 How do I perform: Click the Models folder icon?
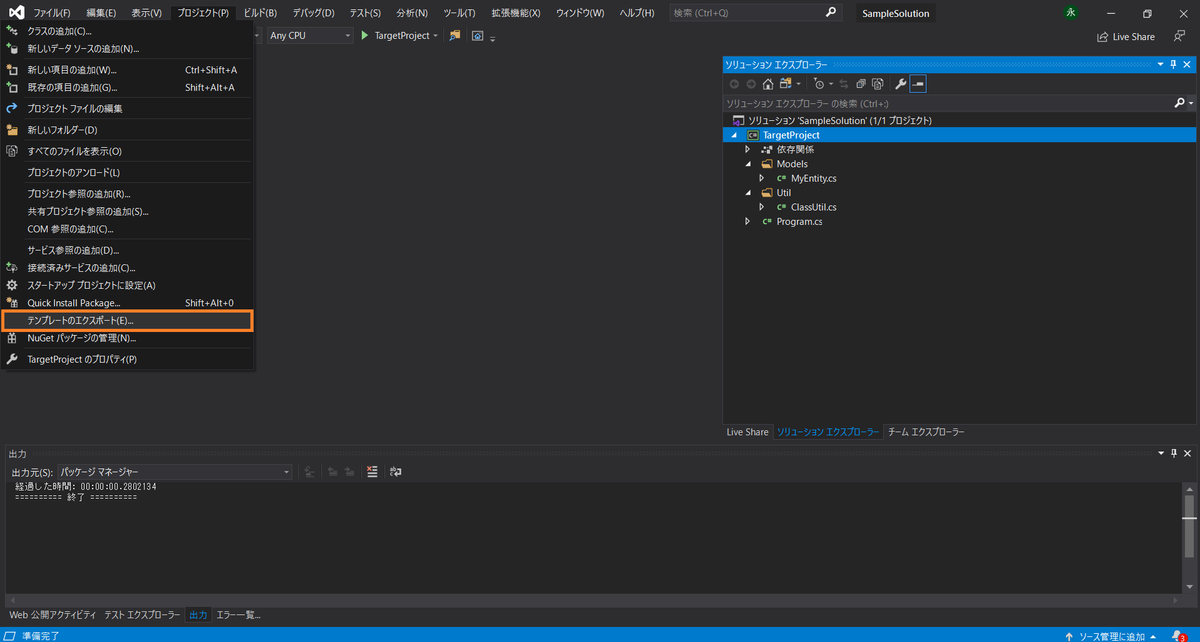coord(767,163)
